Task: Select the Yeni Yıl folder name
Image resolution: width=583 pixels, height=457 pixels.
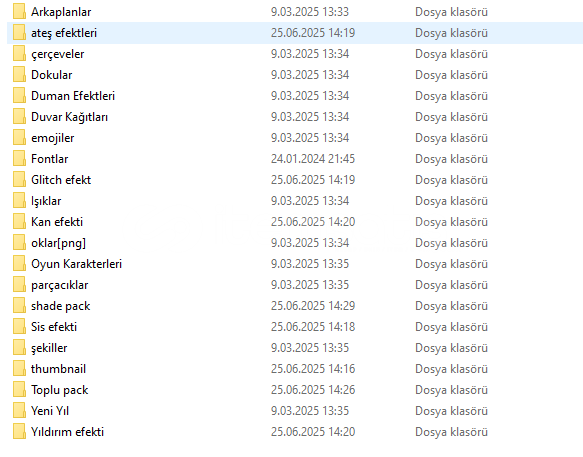Action: coord(50,411)
